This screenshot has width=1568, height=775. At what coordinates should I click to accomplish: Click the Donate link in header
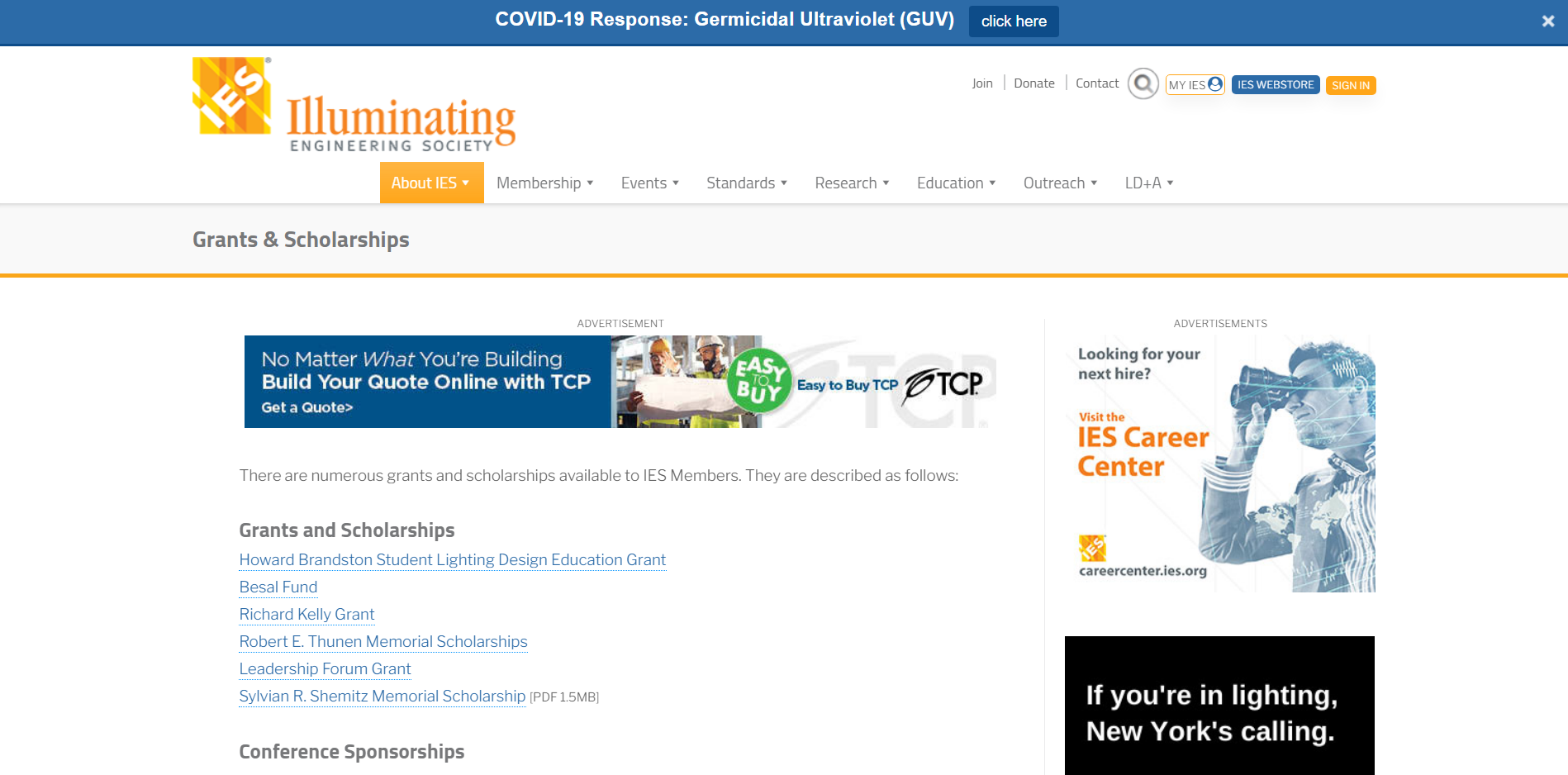coord(1033,83)
